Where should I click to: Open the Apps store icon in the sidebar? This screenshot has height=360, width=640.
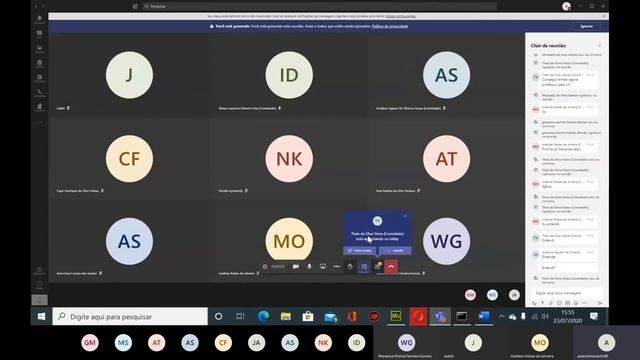pyautogui.click(x=40, y=270)
